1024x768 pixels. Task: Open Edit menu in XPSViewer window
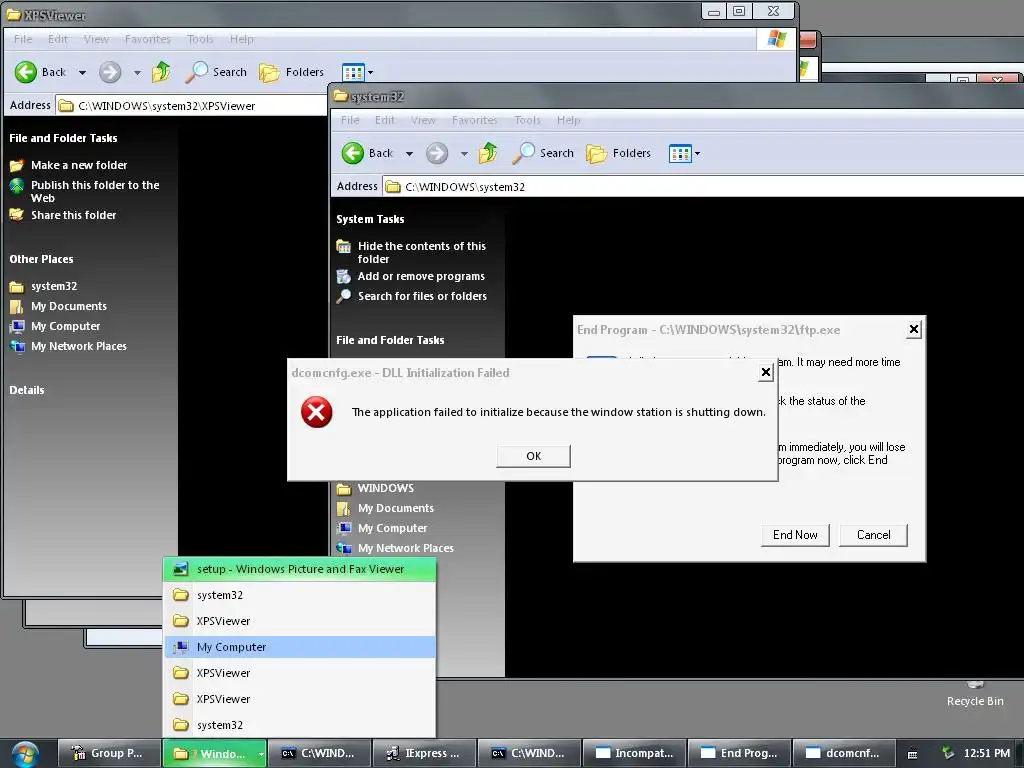click(x=57, y=39)
